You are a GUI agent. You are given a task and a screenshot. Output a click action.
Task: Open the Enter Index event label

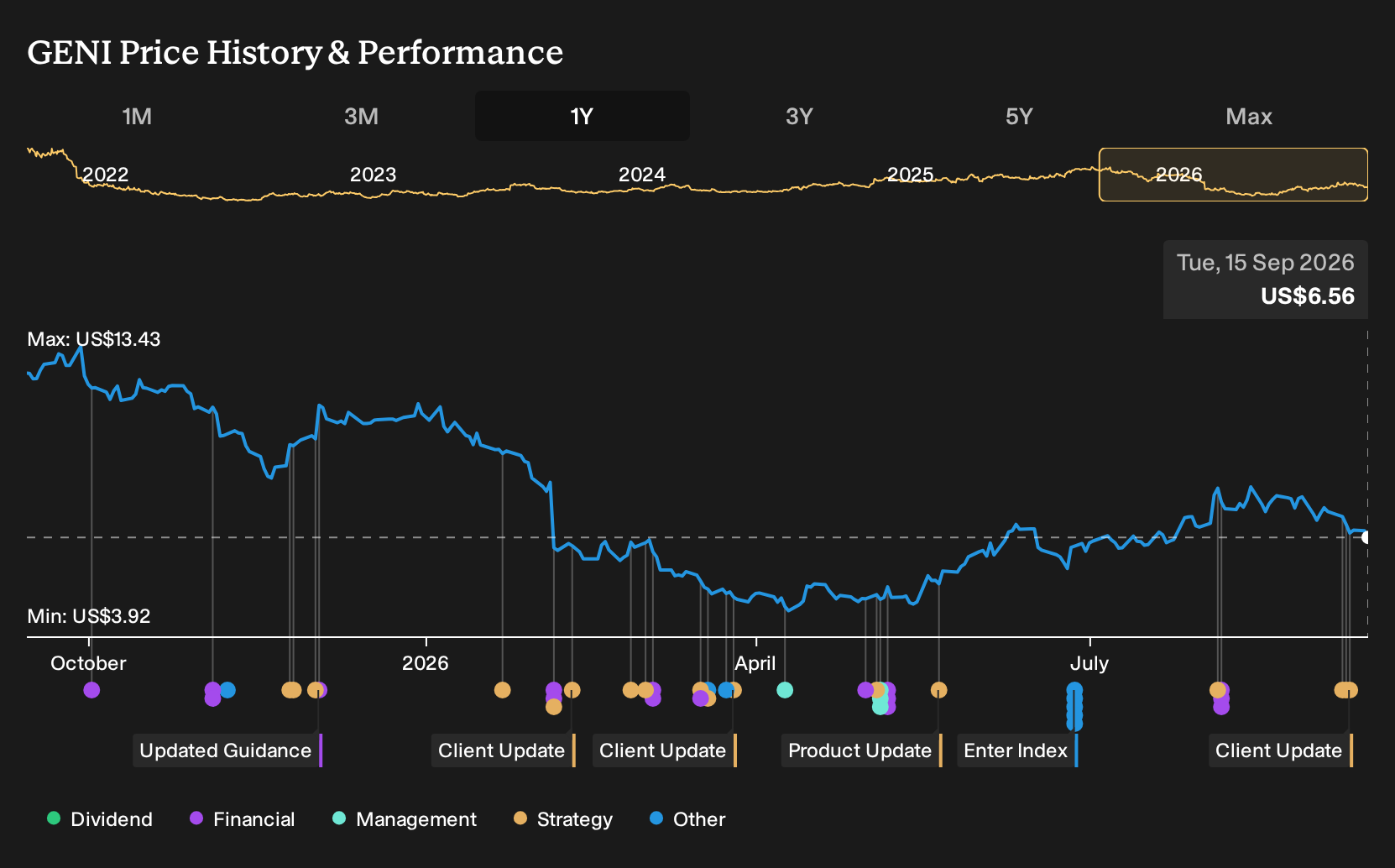[1016, 750]
